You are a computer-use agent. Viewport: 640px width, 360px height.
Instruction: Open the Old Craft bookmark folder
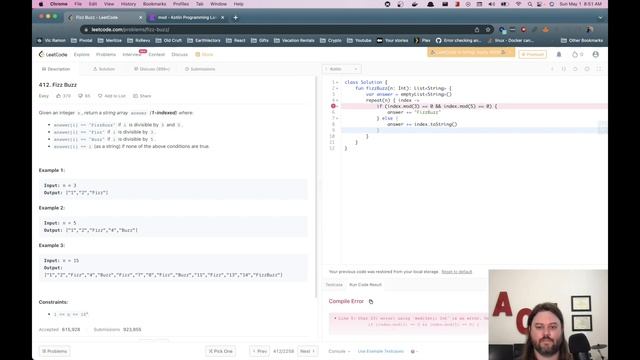click(x=169, y=40)
